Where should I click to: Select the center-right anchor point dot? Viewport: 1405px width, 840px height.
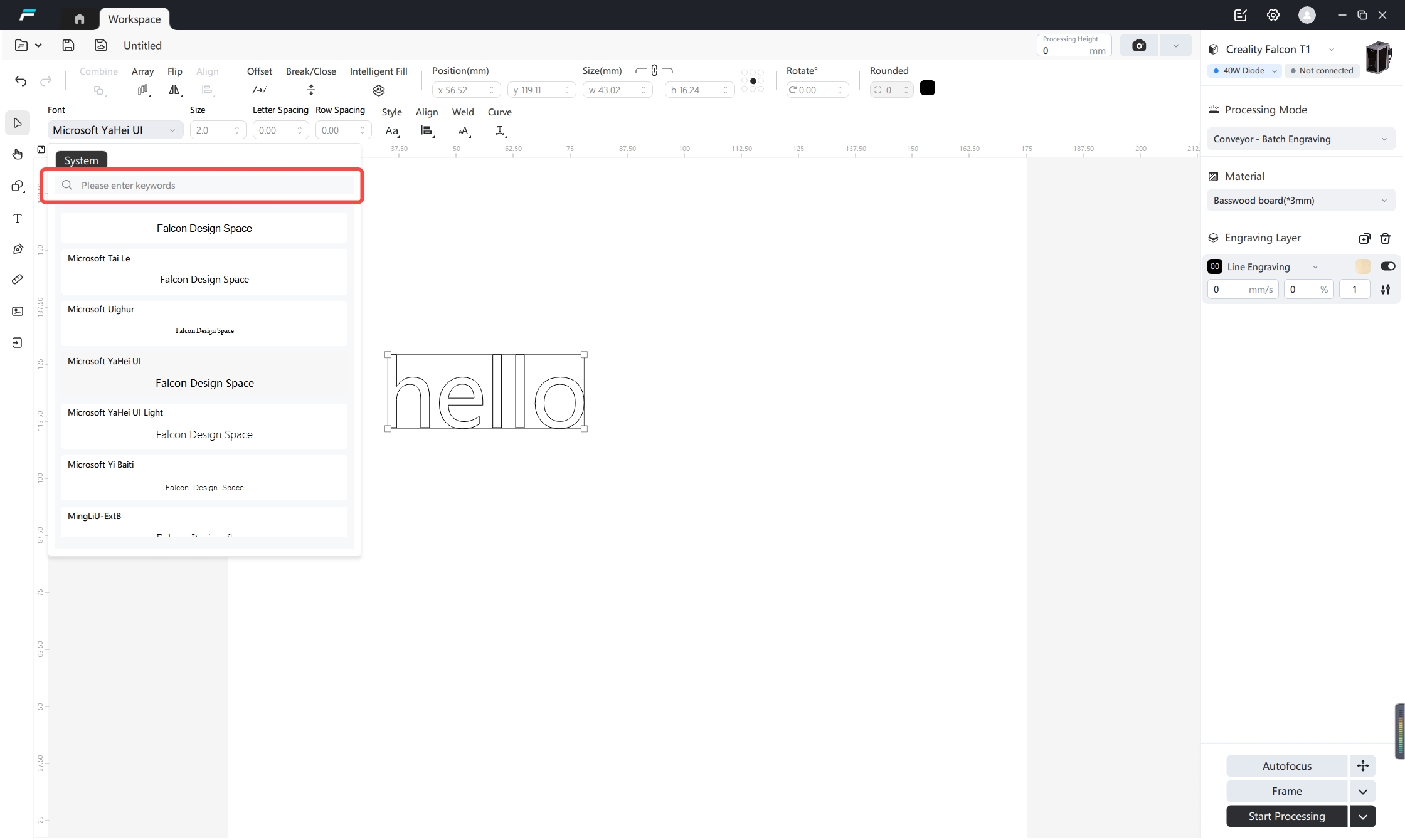(761, 81)
